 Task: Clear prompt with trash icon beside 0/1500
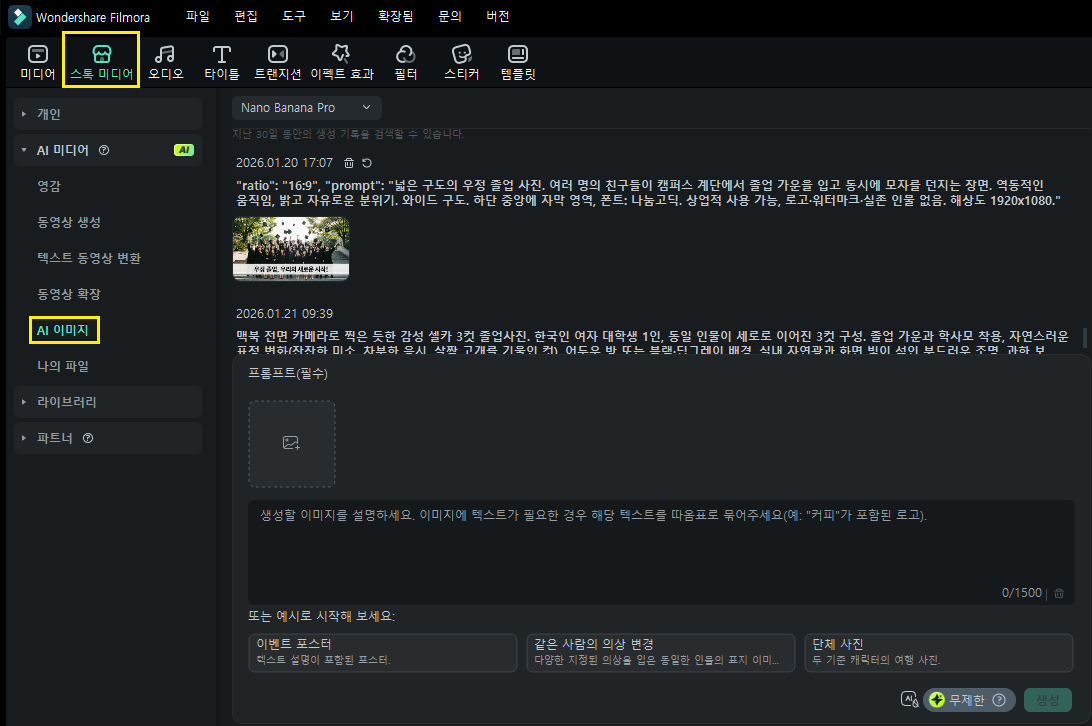(1059, 593)
